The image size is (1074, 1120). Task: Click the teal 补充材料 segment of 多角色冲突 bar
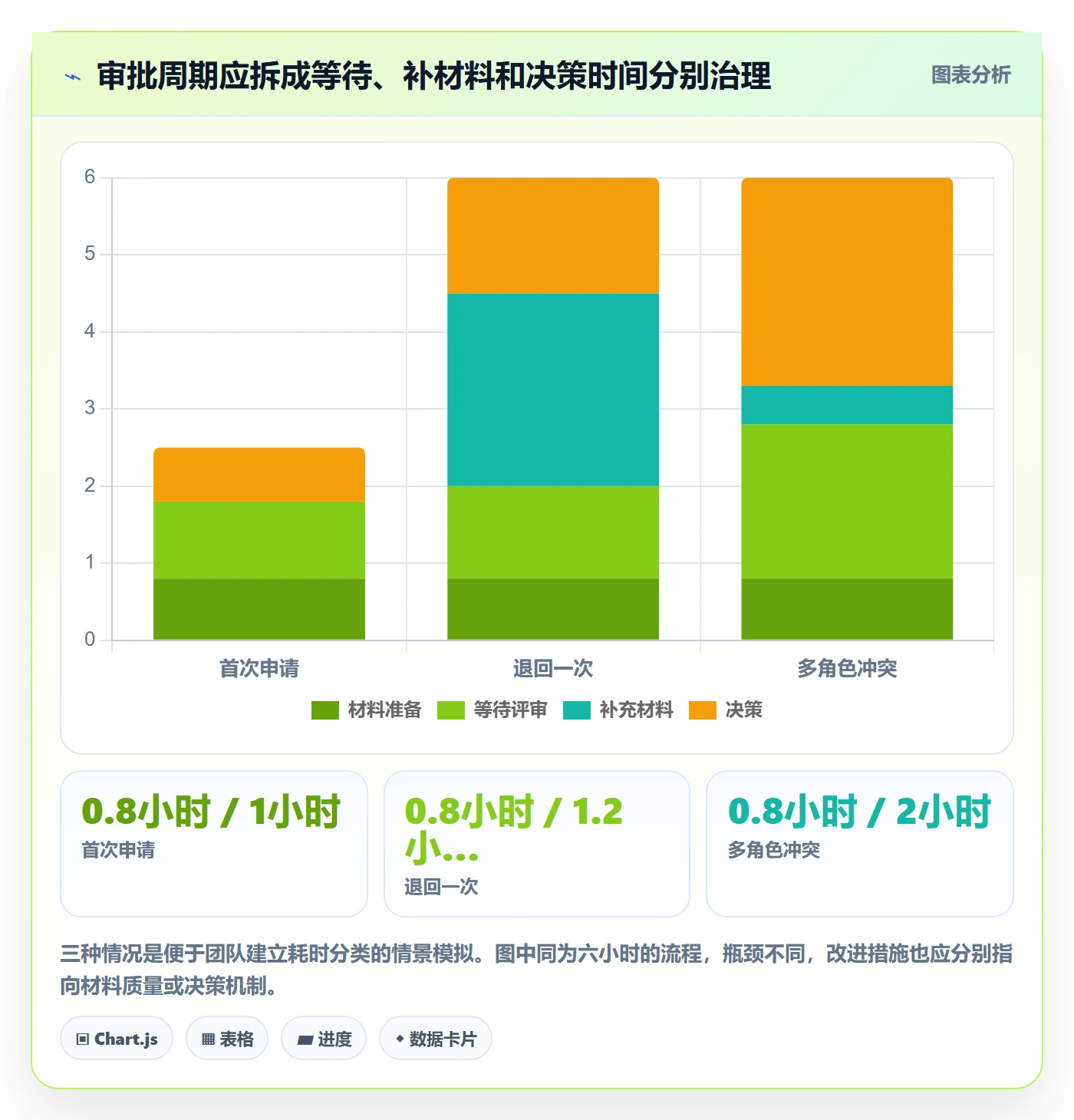click(847, 405)
